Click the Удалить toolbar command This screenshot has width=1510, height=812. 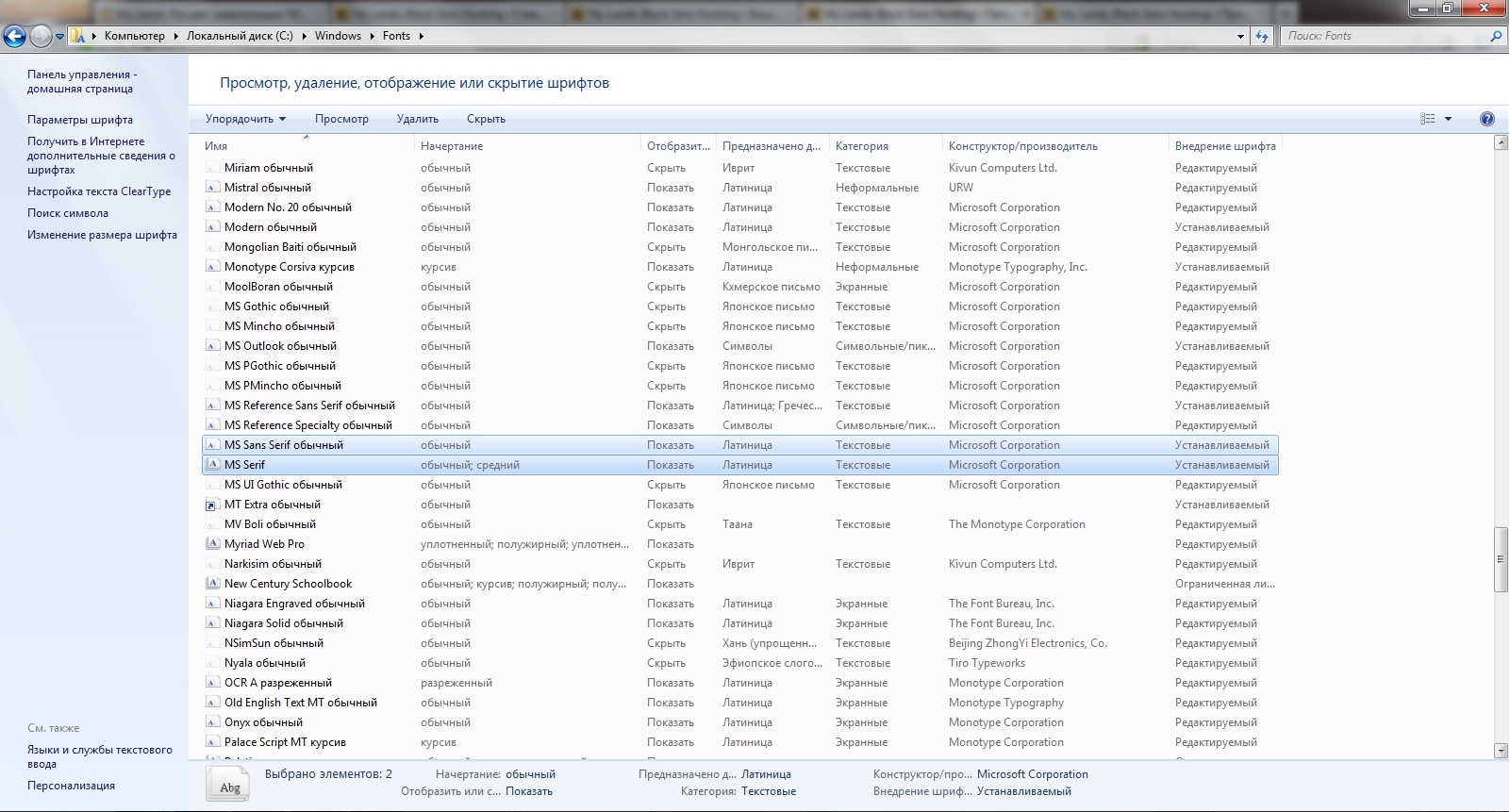pos(417,119)
